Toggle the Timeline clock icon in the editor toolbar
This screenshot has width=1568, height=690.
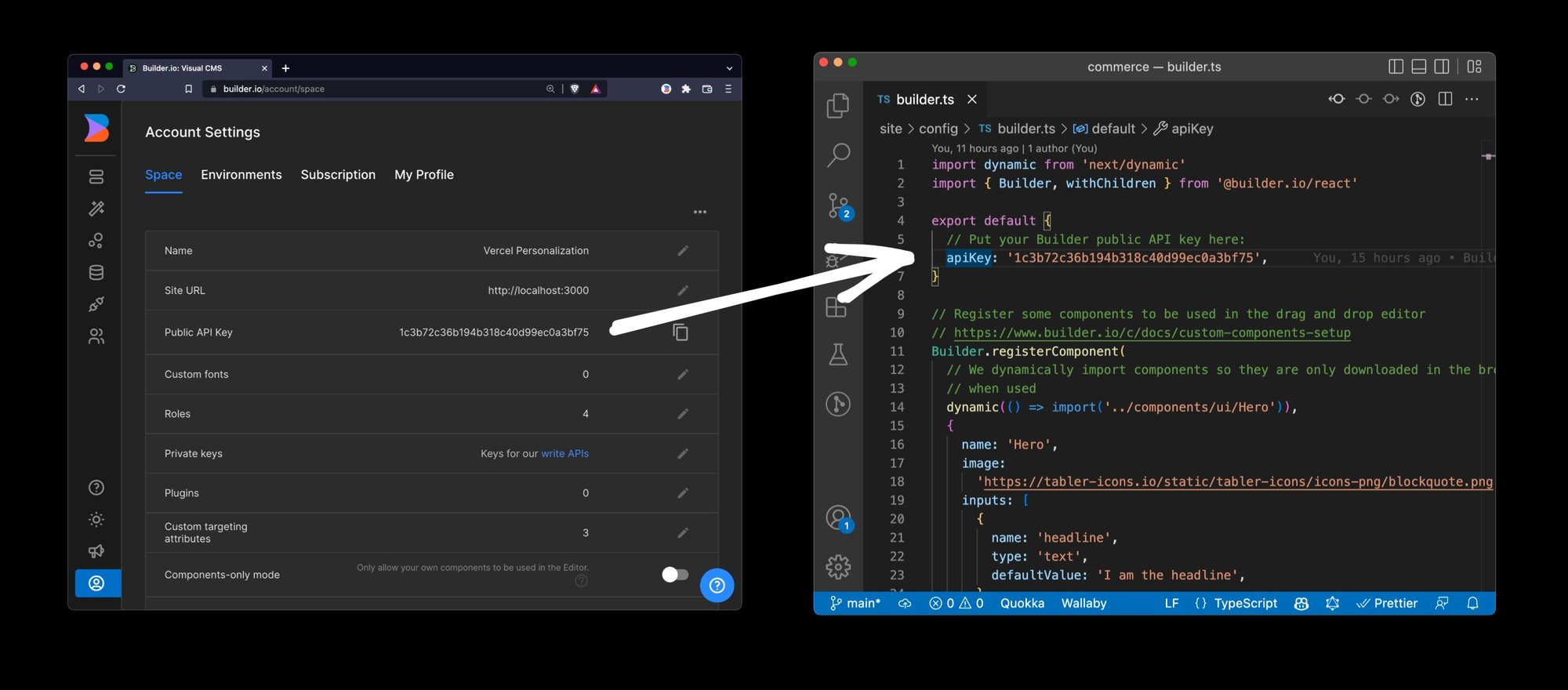(1417, 99)
